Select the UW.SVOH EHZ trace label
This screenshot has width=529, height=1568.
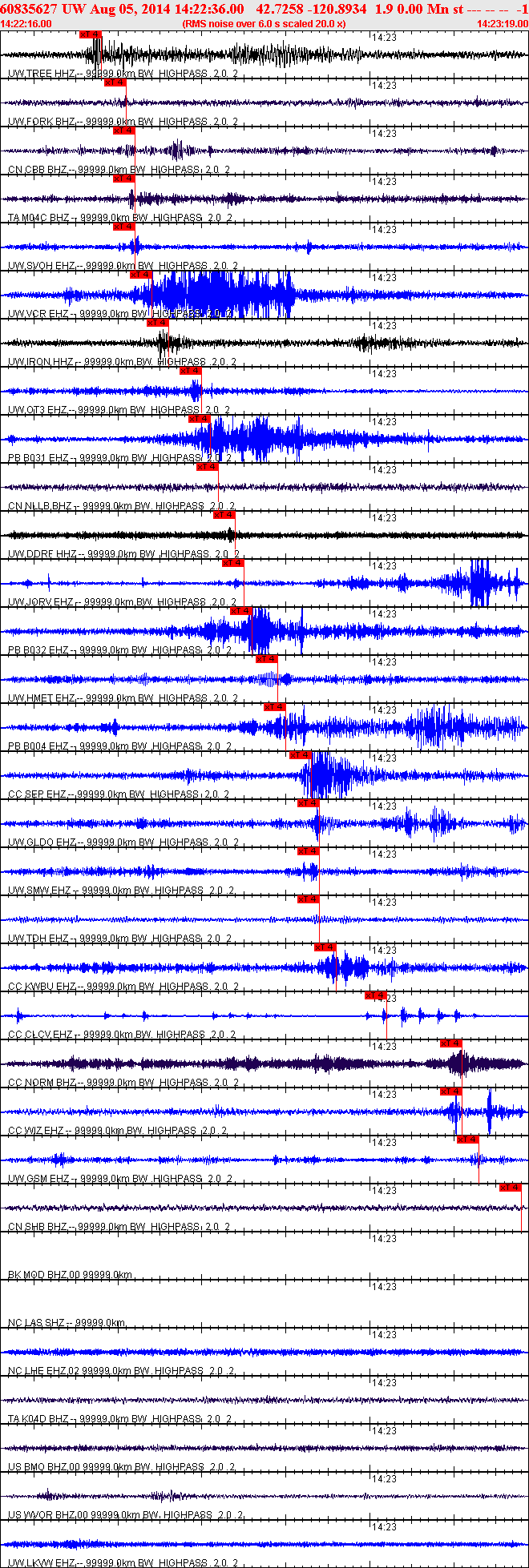pyautogui.click(x=121, y=266)
